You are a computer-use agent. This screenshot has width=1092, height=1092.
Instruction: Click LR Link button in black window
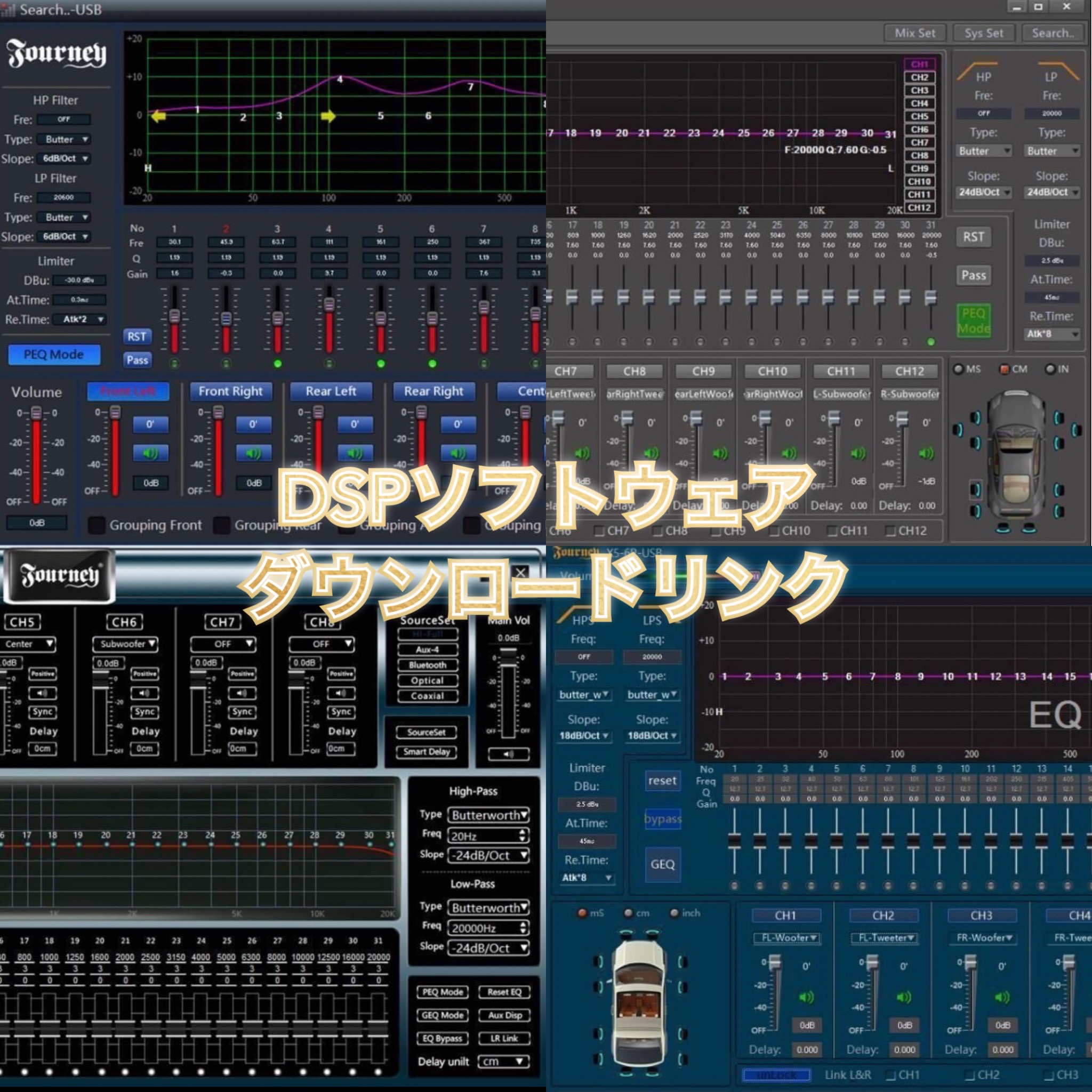tap(504, 1038)
